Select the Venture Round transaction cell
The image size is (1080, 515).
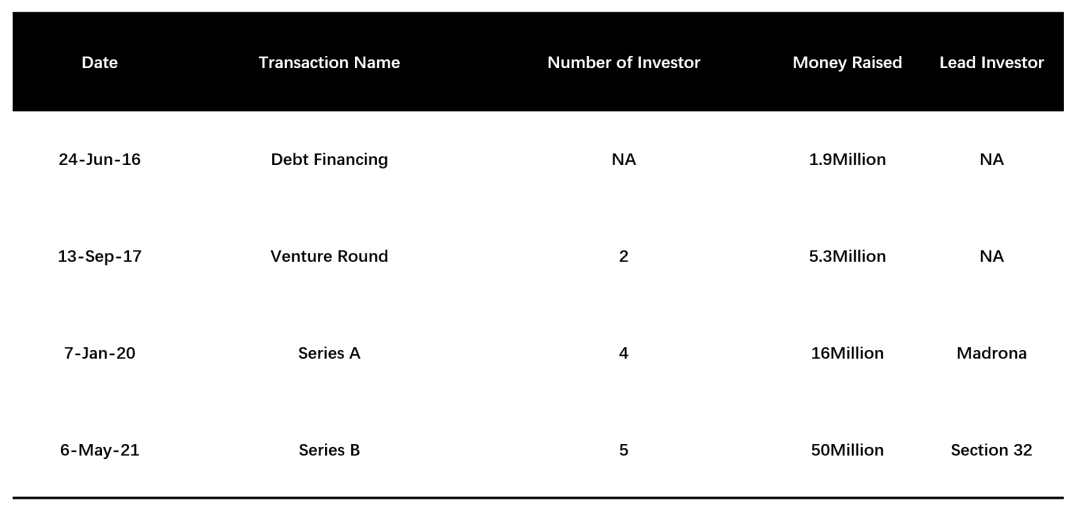click(x=329, y=257)
